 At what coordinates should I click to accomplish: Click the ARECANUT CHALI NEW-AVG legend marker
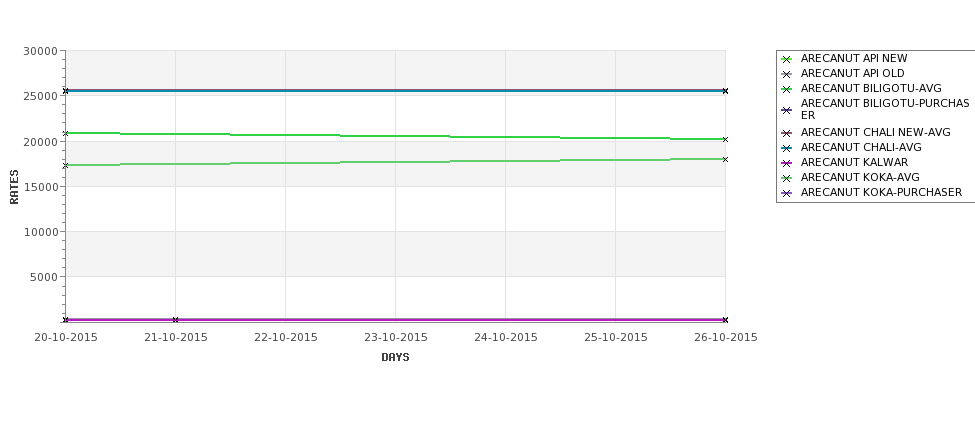(787, 133)
